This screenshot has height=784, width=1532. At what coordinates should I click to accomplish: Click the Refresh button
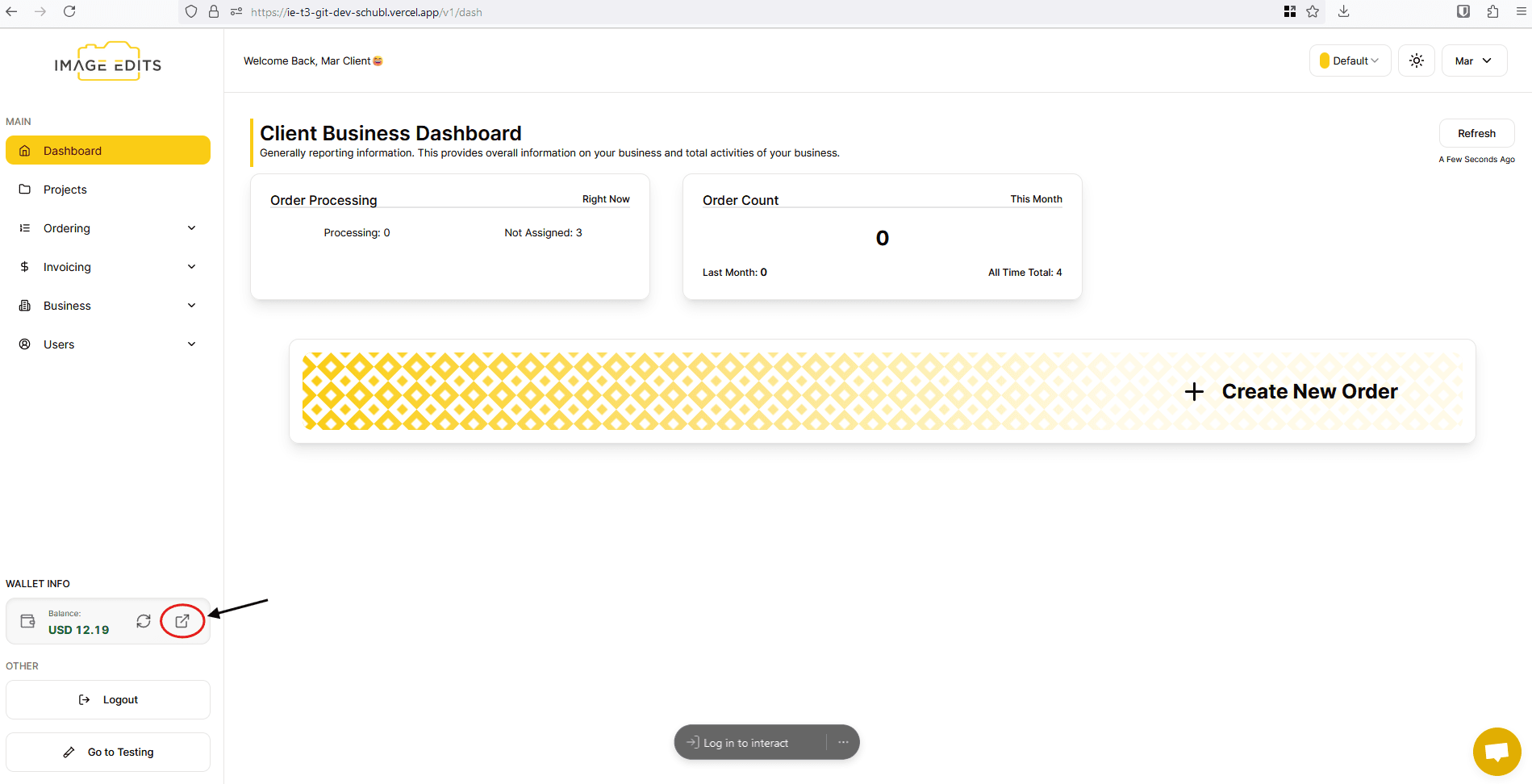[x=1476, y=134]
